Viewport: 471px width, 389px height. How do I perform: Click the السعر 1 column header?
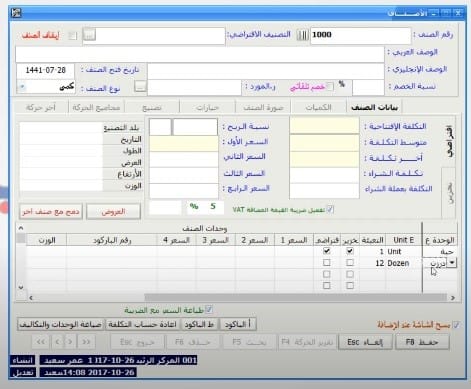coord(294,240)
